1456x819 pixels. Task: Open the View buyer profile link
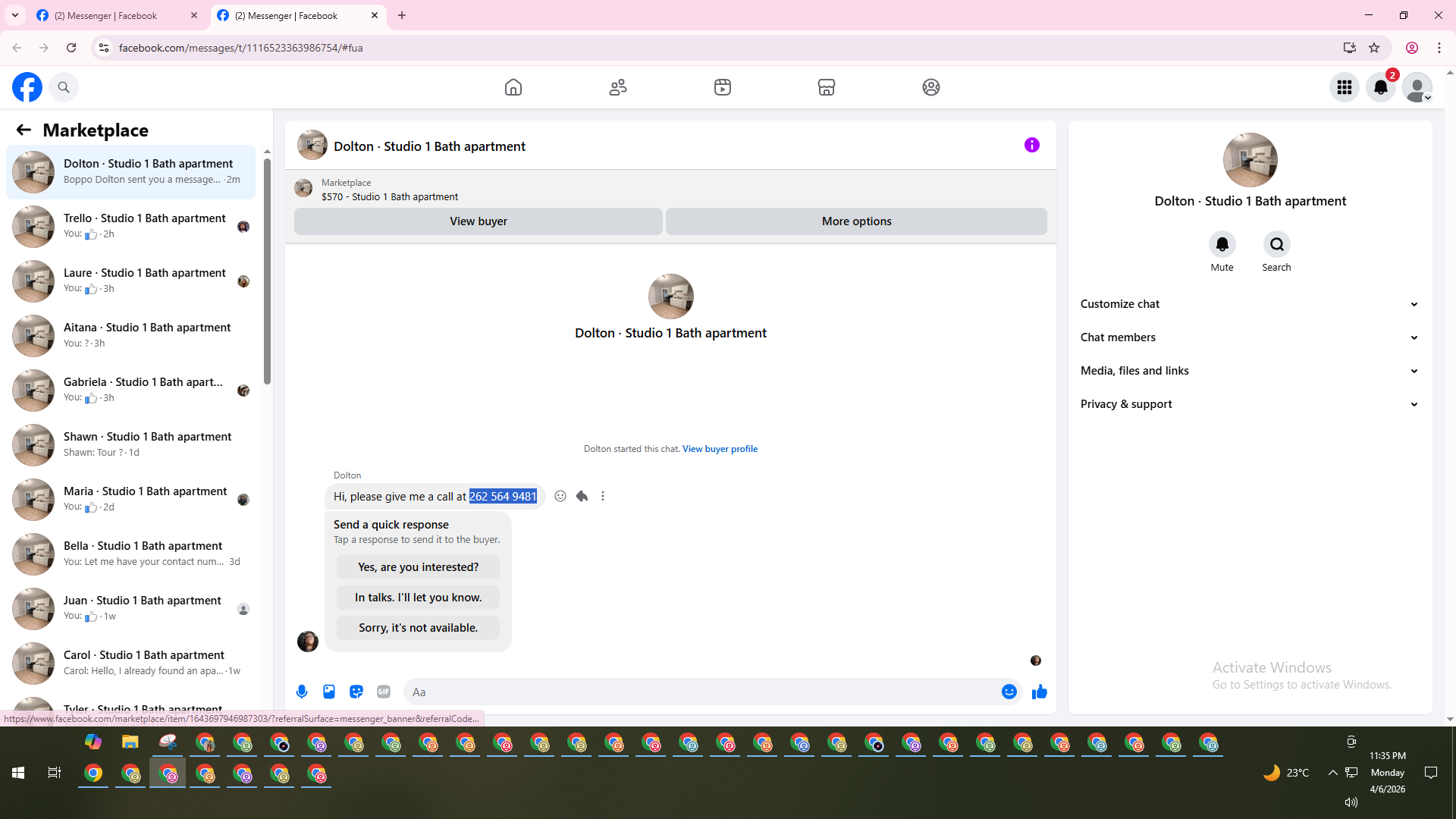(x=720, y=449)
